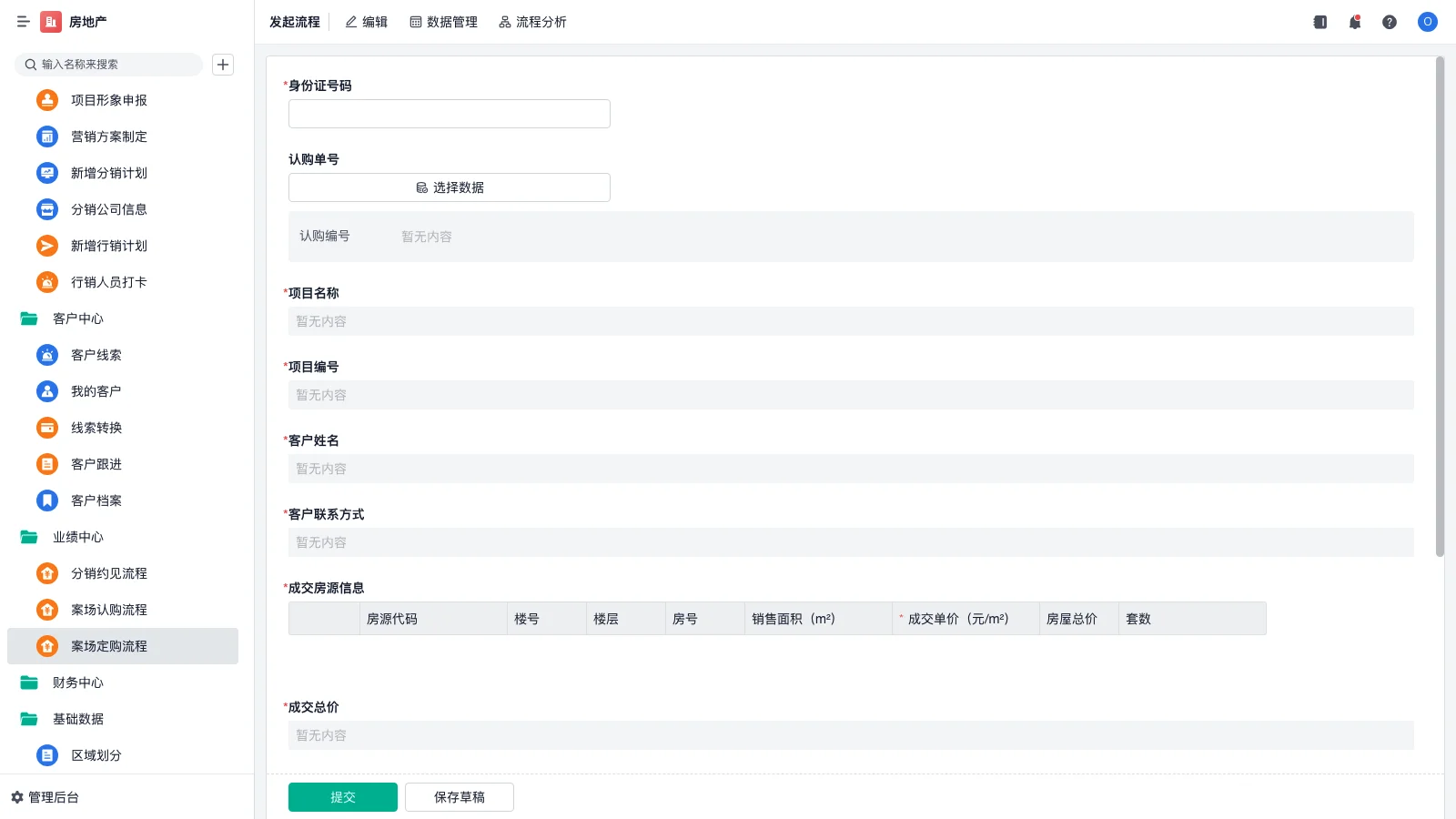The width and height of the screenshot is (1456, 819).
Task: Open the 客户档案 icon
Action: click(x=47, y=500)
